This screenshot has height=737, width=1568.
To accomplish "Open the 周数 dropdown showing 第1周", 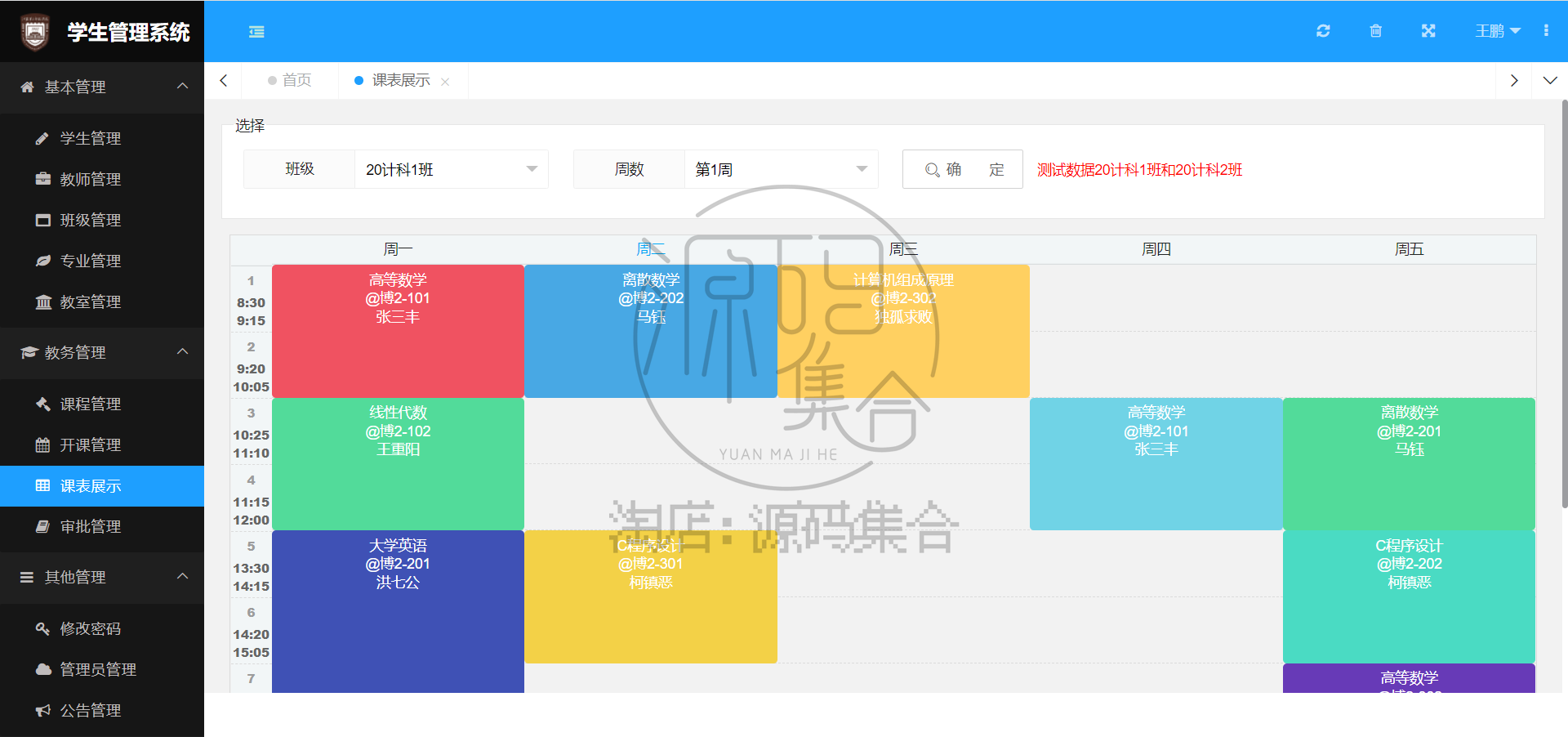I will (782, 169).
